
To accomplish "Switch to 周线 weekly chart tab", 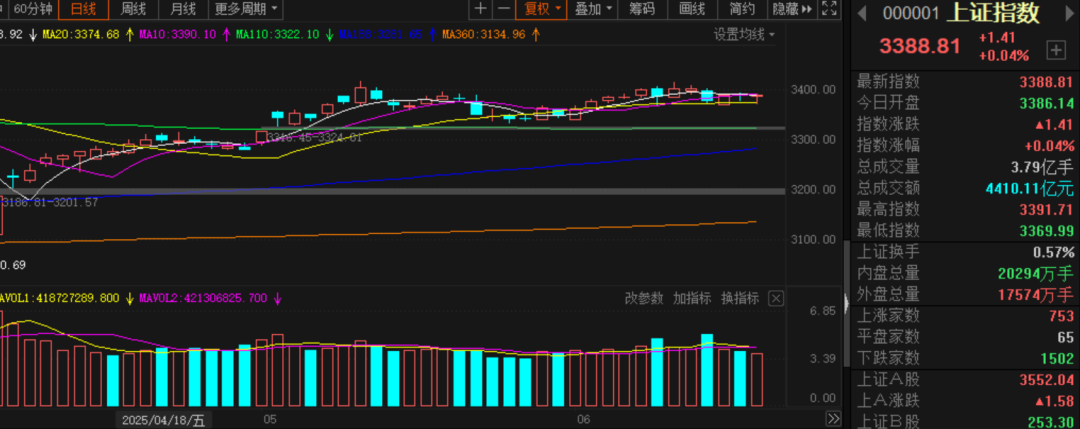I will click(134, 9).
